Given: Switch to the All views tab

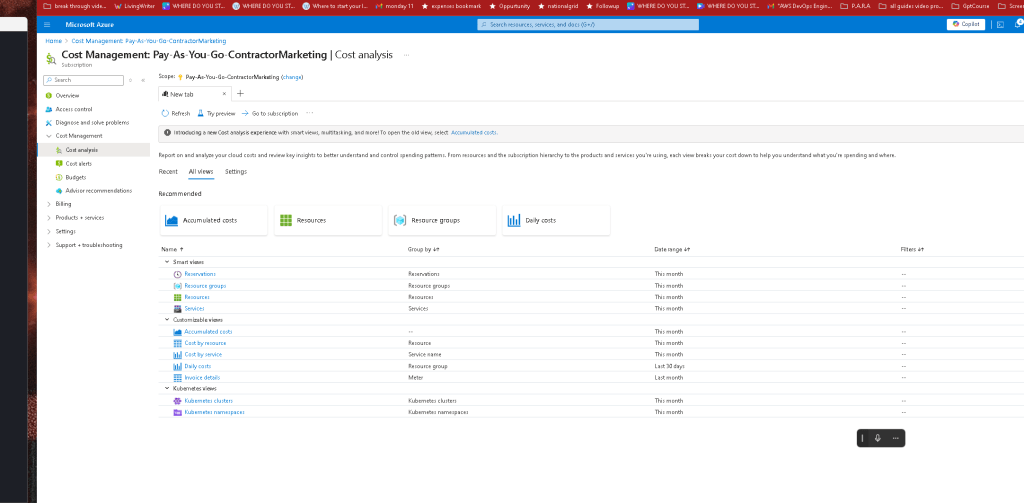Looking at the screenshot, I should click(x=201, y=172).
